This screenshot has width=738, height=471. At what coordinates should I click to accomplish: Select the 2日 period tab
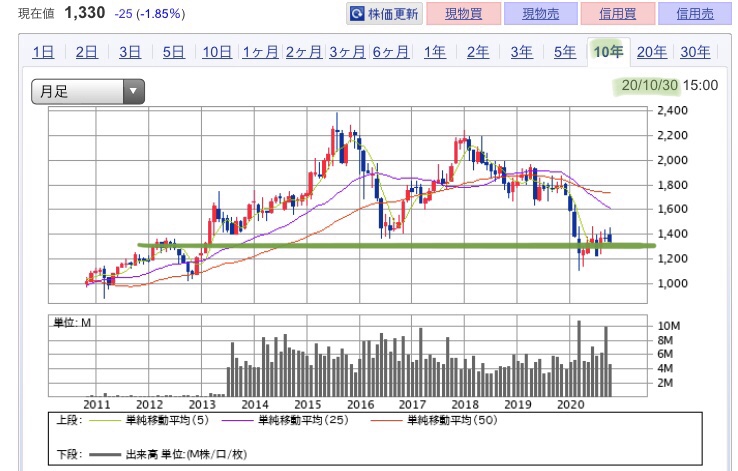[x=87, y=52]
